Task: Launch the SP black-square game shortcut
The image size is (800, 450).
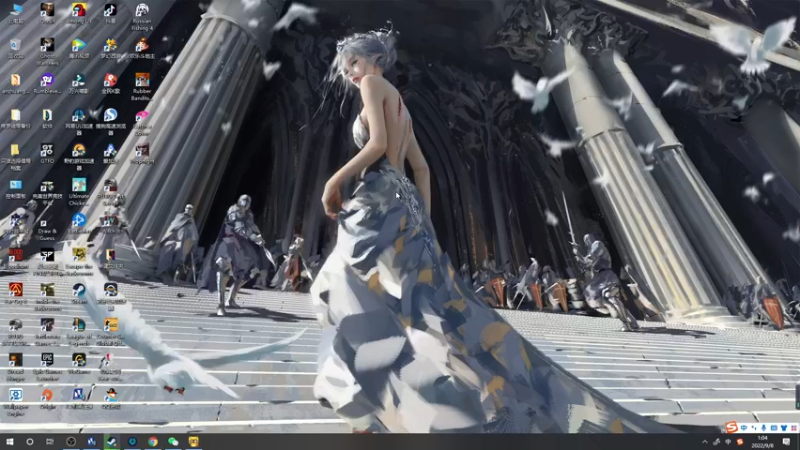Action: click(x=47, y=255)
